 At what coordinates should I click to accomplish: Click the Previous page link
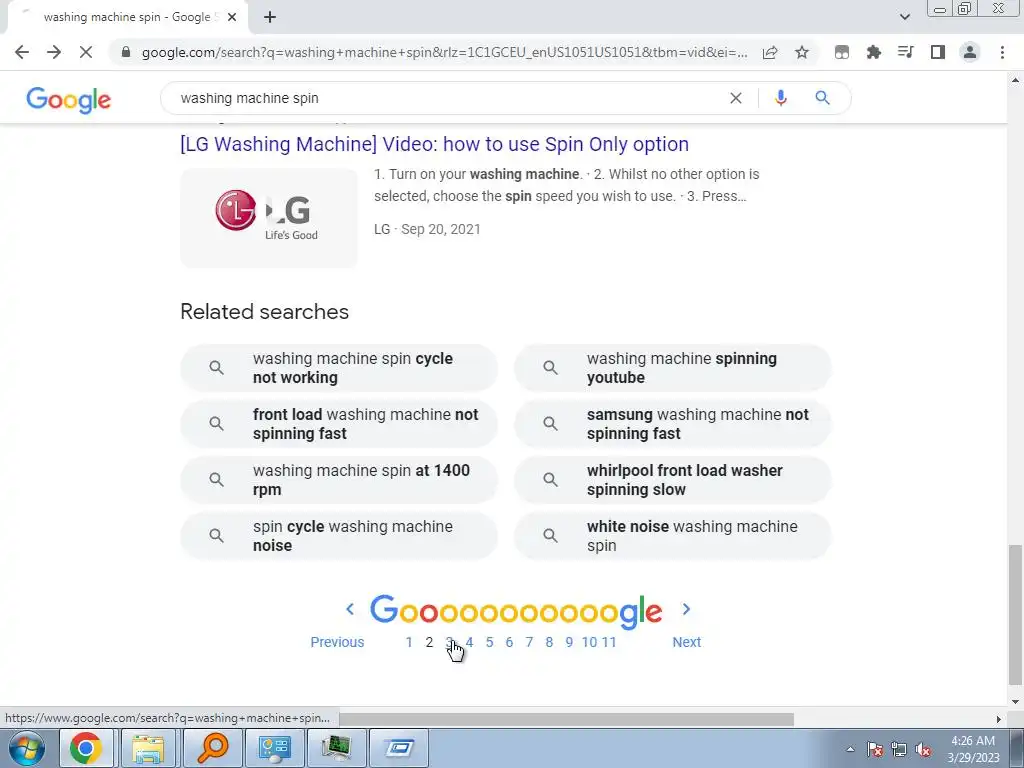pos(337,642)
